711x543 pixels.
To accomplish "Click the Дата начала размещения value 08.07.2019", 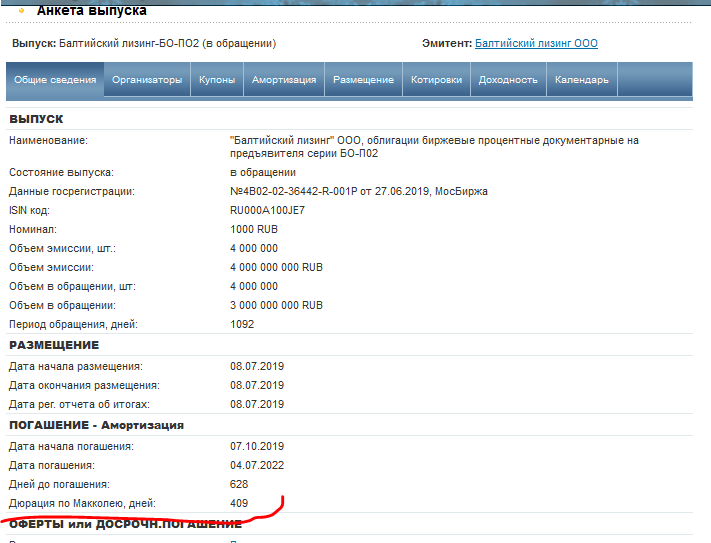I will tap(257, 366).
